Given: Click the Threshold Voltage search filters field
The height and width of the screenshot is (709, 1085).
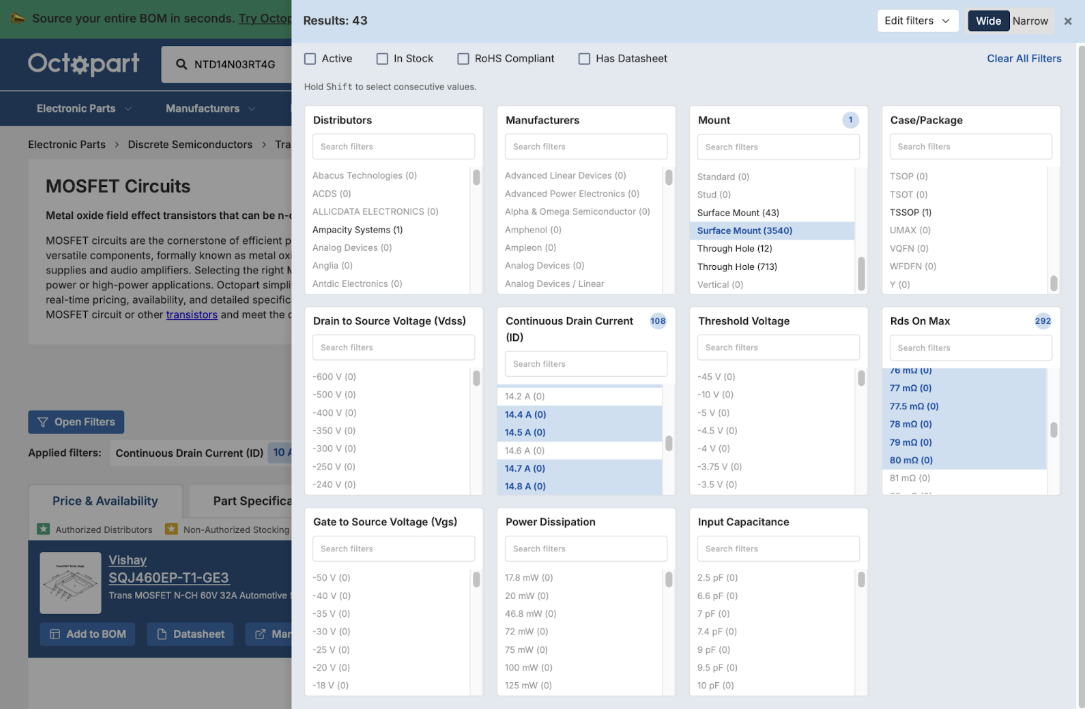Looking at the screenshot, I should [x=778, y=347].
